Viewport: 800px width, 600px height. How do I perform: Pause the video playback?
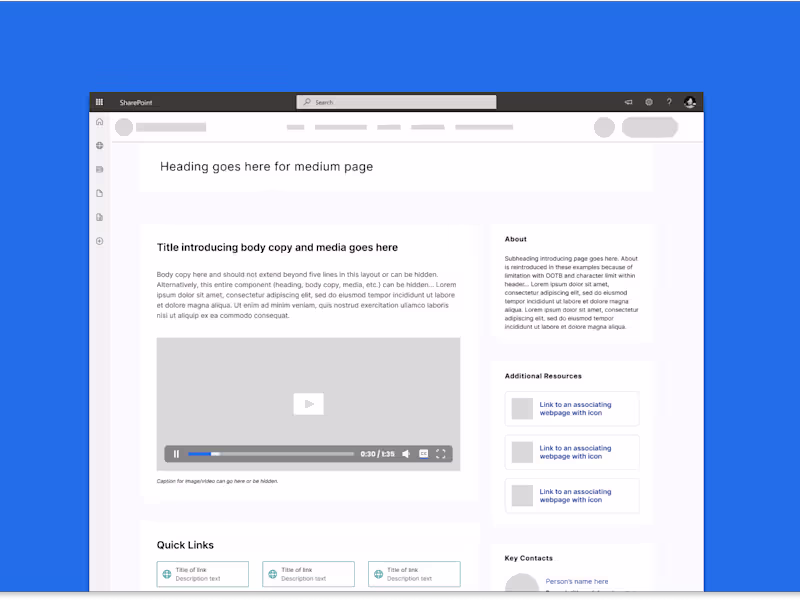point(177,454)
